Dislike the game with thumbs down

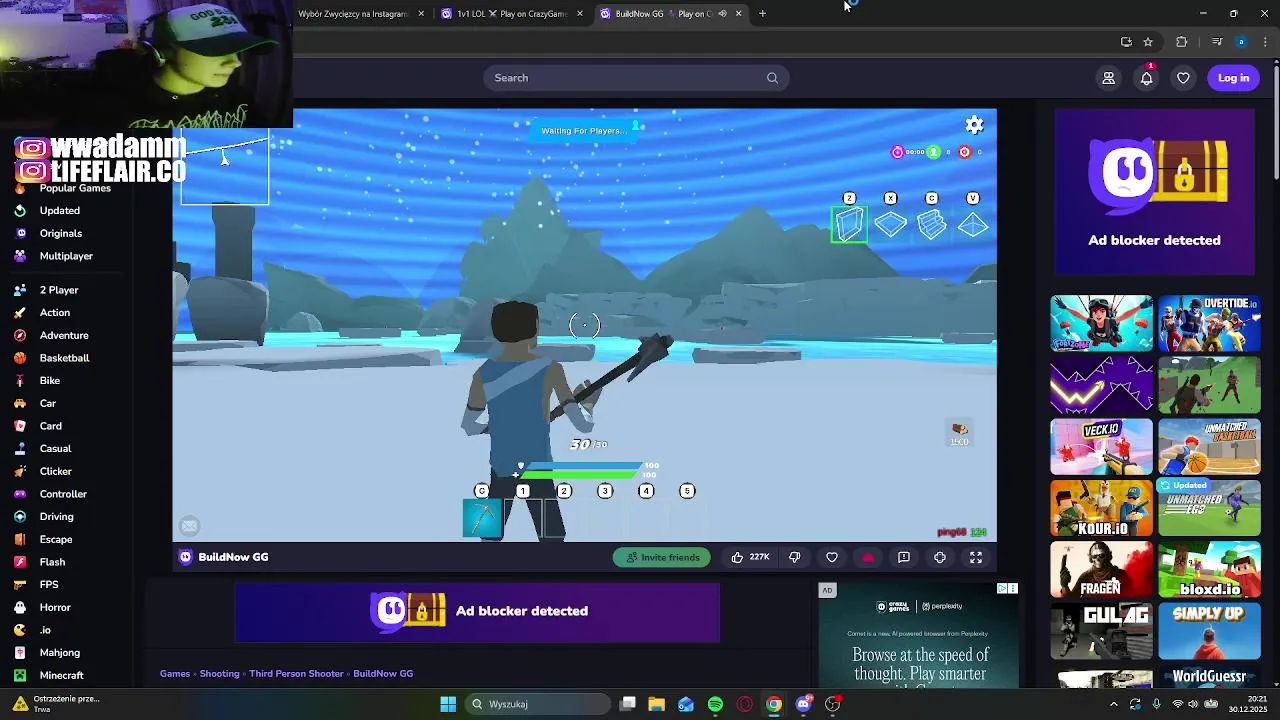(x=795, y=557)
